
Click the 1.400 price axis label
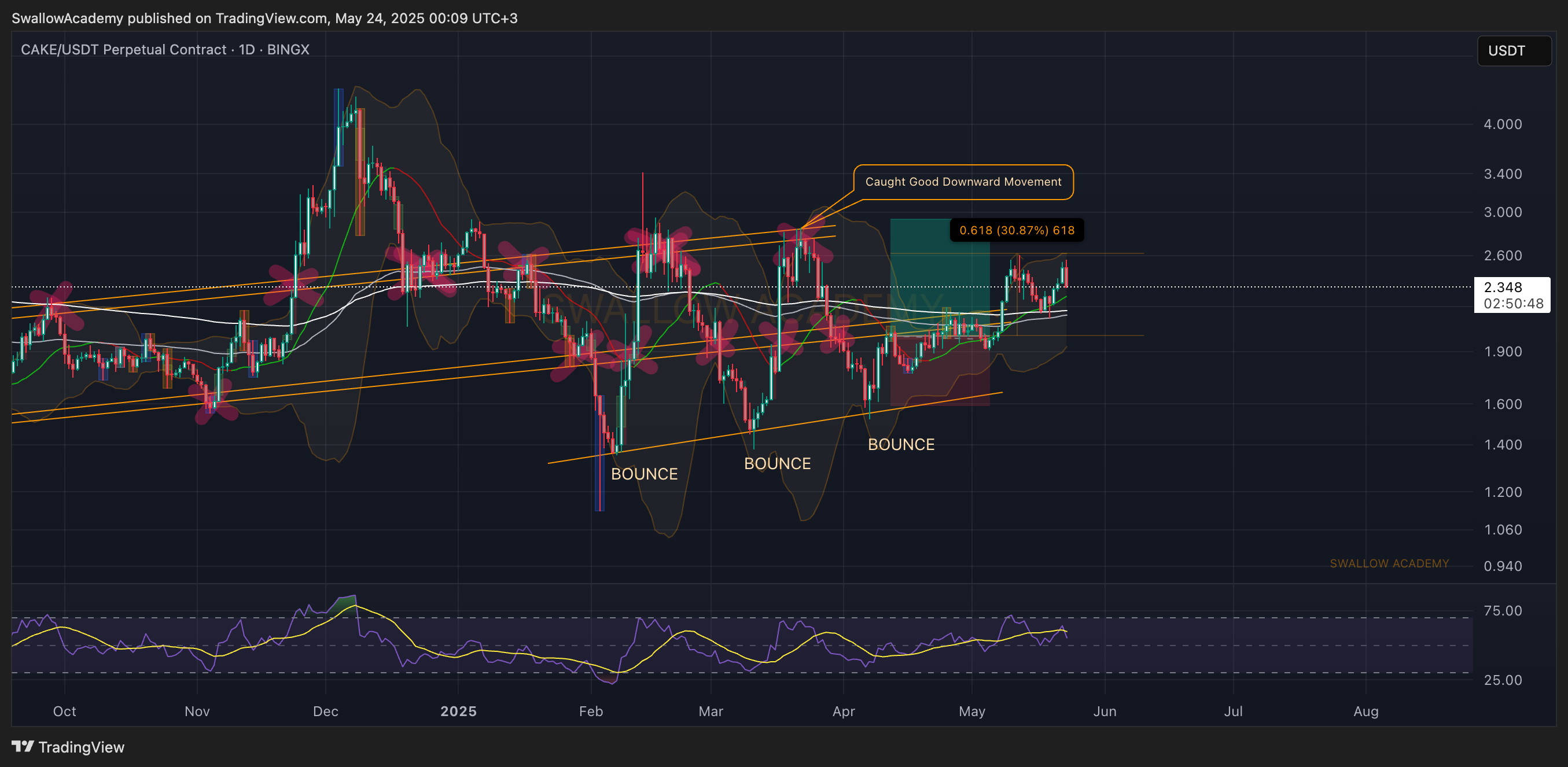(x=1502, y=445)
